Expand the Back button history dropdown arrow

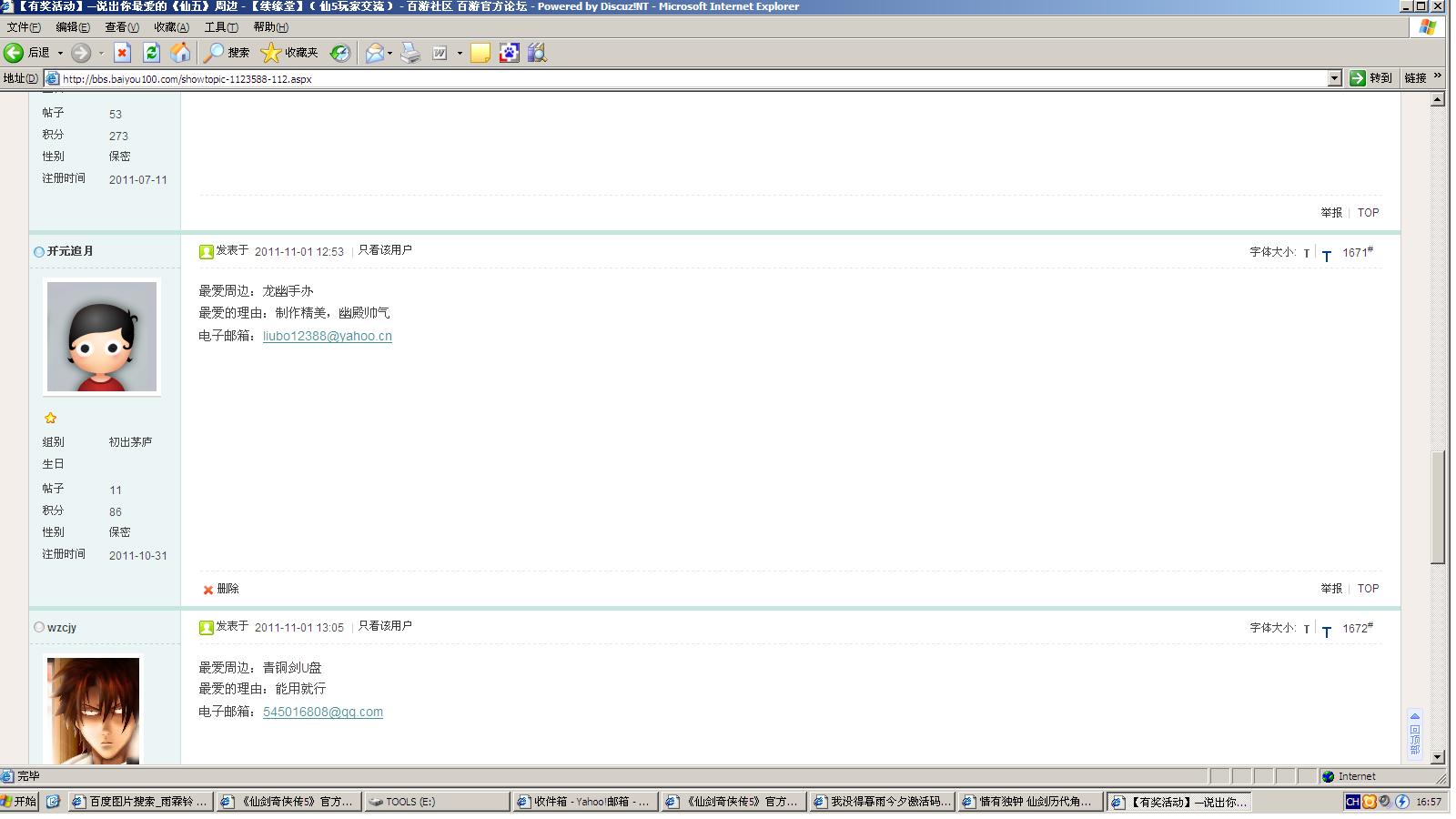coord(60,53)
